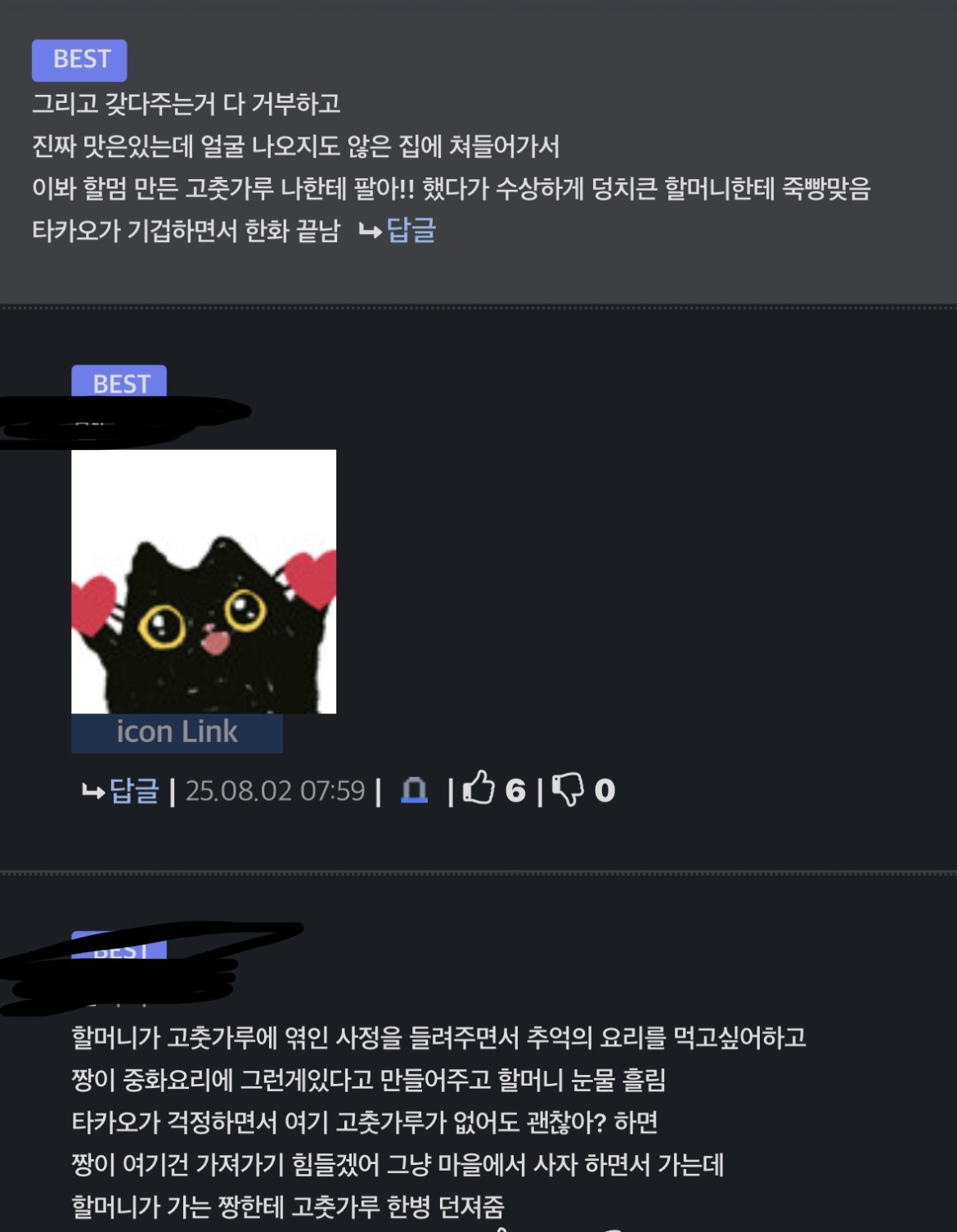Screen dimensions: 957x1232
Task: Click the like count 6
Action: click(515, 790)
